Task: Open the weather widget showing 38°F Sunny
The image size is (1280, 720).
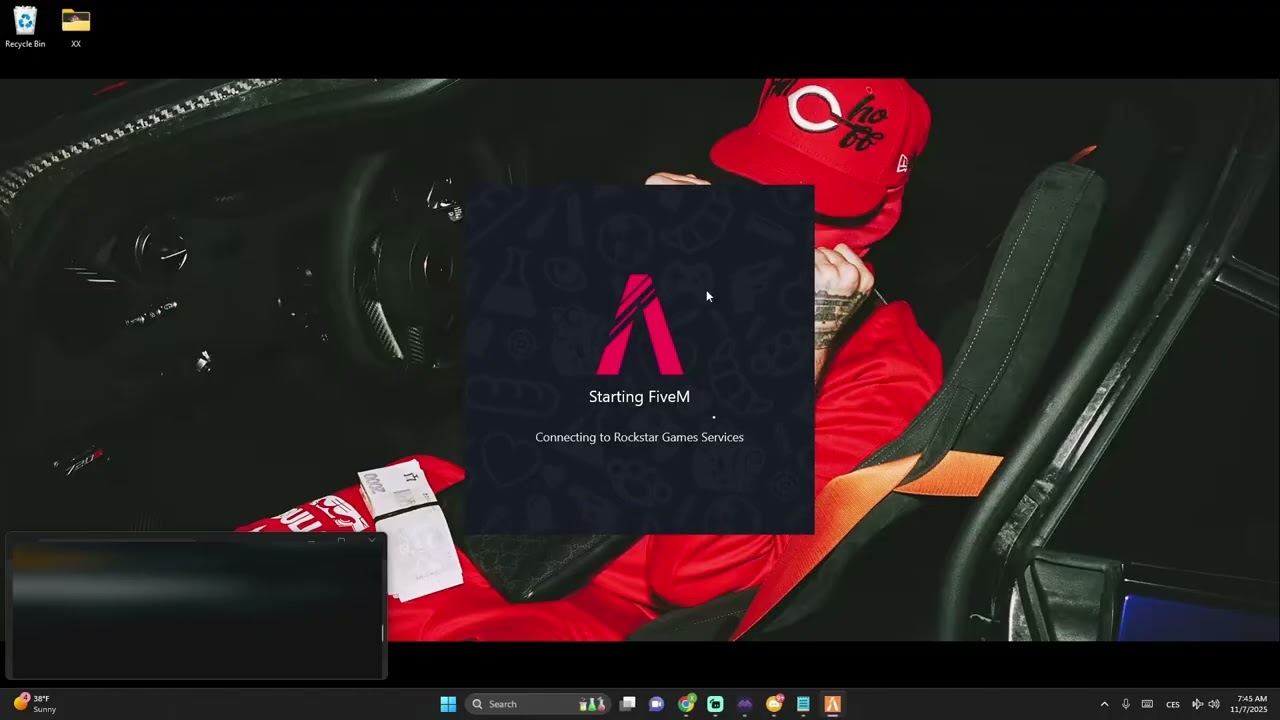Action: coord(34,704)
